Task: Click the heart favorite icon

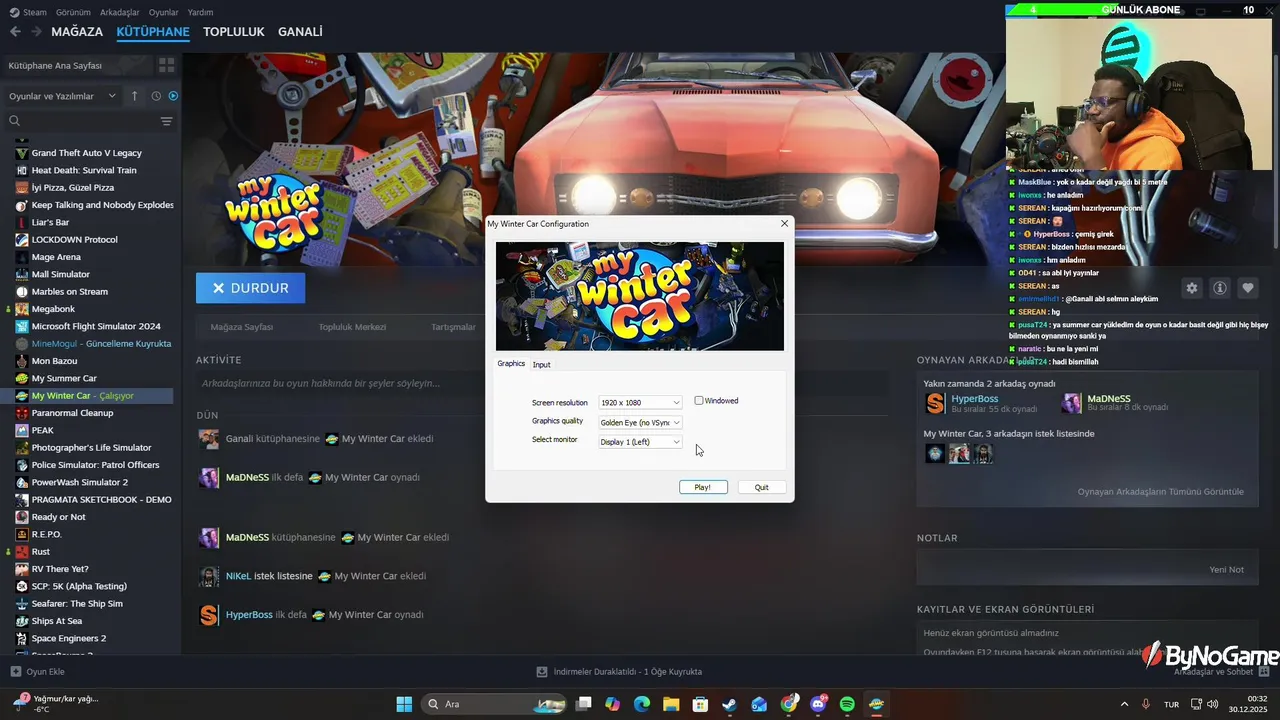Action: (x=1248, y=288)
